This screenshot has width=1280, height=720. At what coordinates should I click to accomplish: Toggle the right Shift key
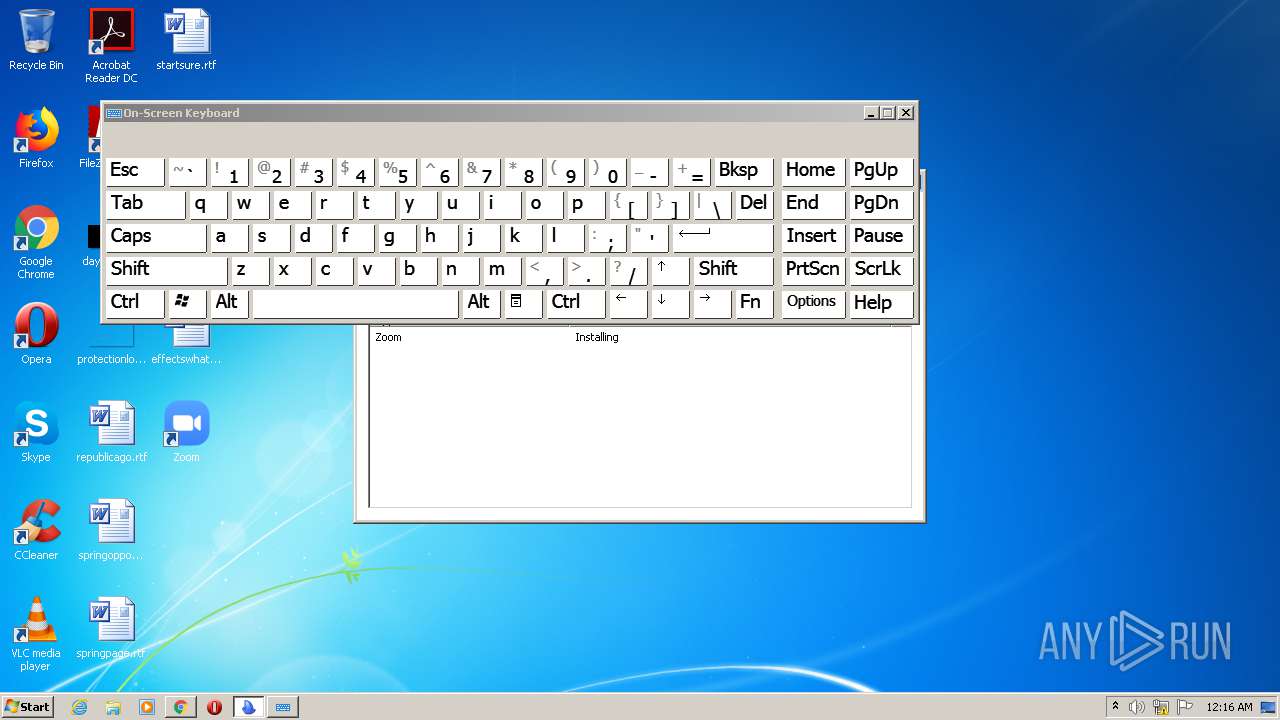tap(734, 269)
